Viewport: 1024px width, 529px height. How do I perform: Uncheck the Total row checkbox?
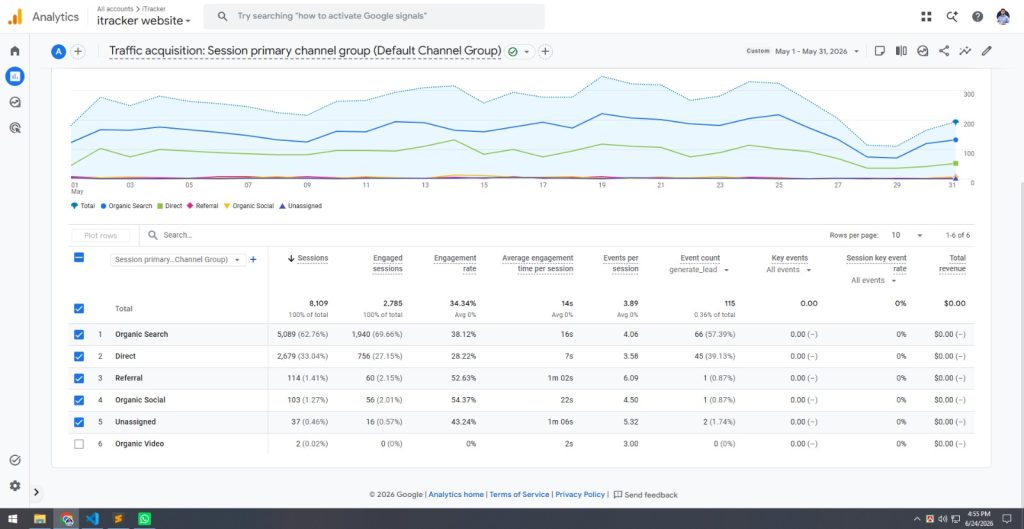coord(78,308)
